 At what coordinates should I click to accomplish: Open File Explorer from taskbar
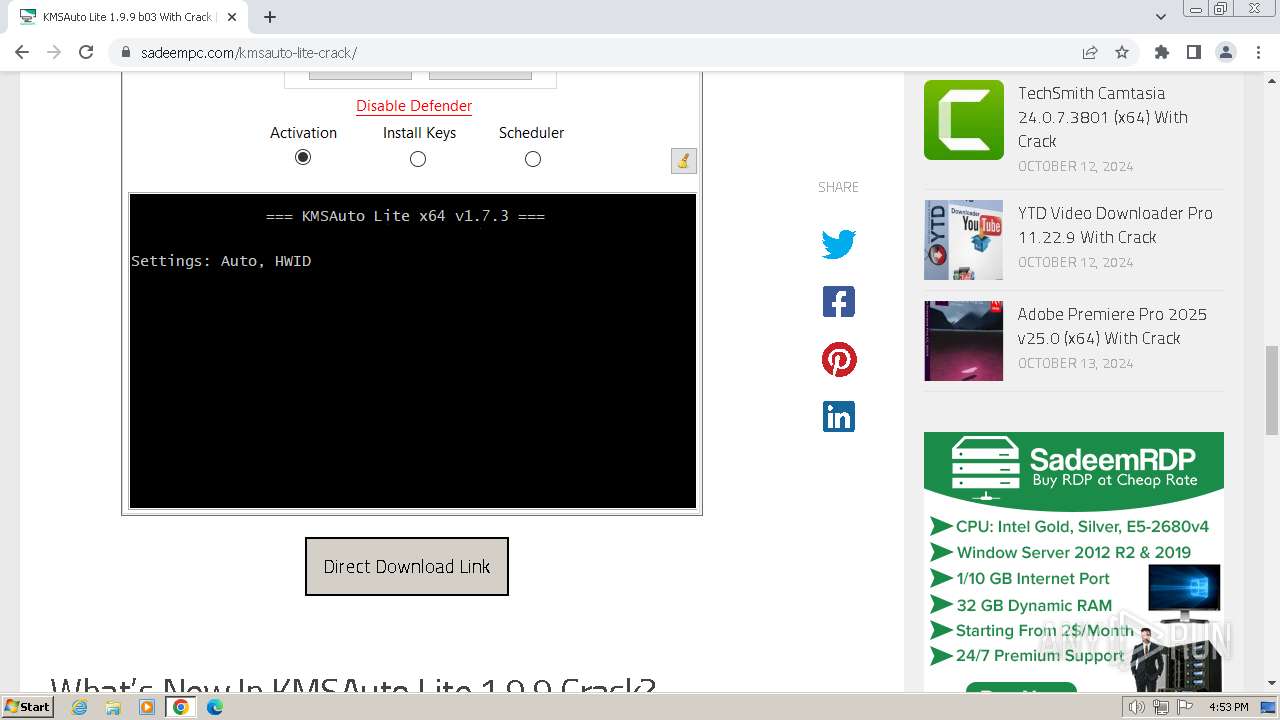[x=113, y=707]
